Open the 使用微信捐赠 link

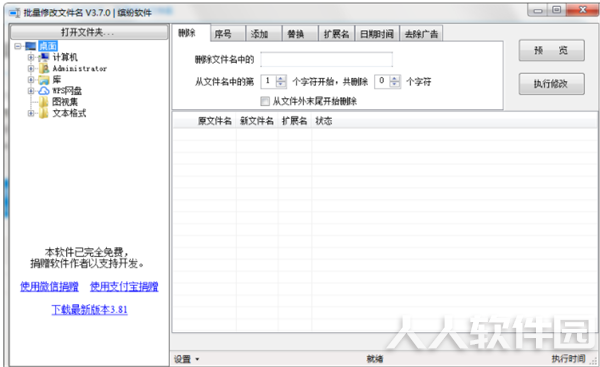pyautogui.click(x=49, y=286)
